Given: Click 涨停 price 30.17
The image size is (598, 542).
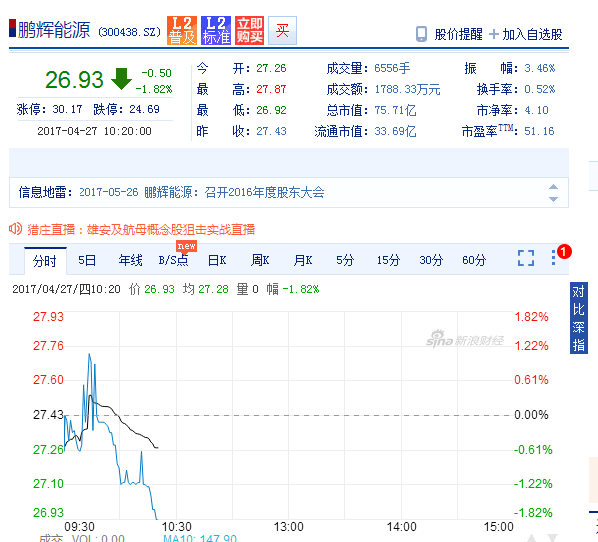Looking at the screenshot, I should click(68, 109).
